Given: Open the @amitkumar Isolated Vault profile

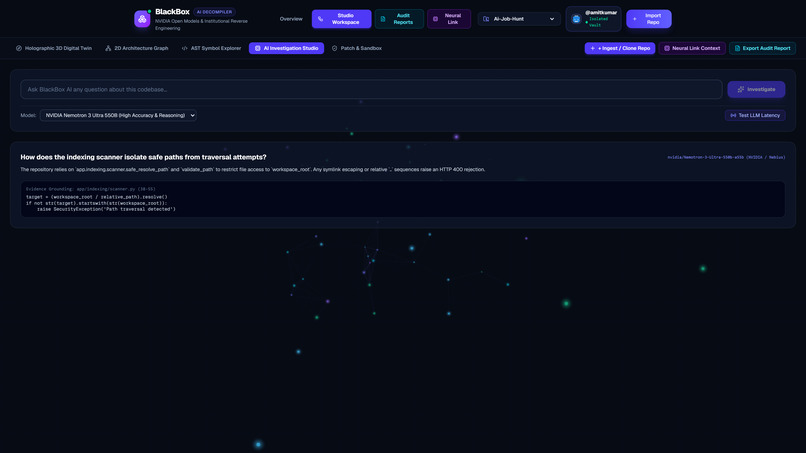Looking at the screenshot, I should [x=594, y=19].
